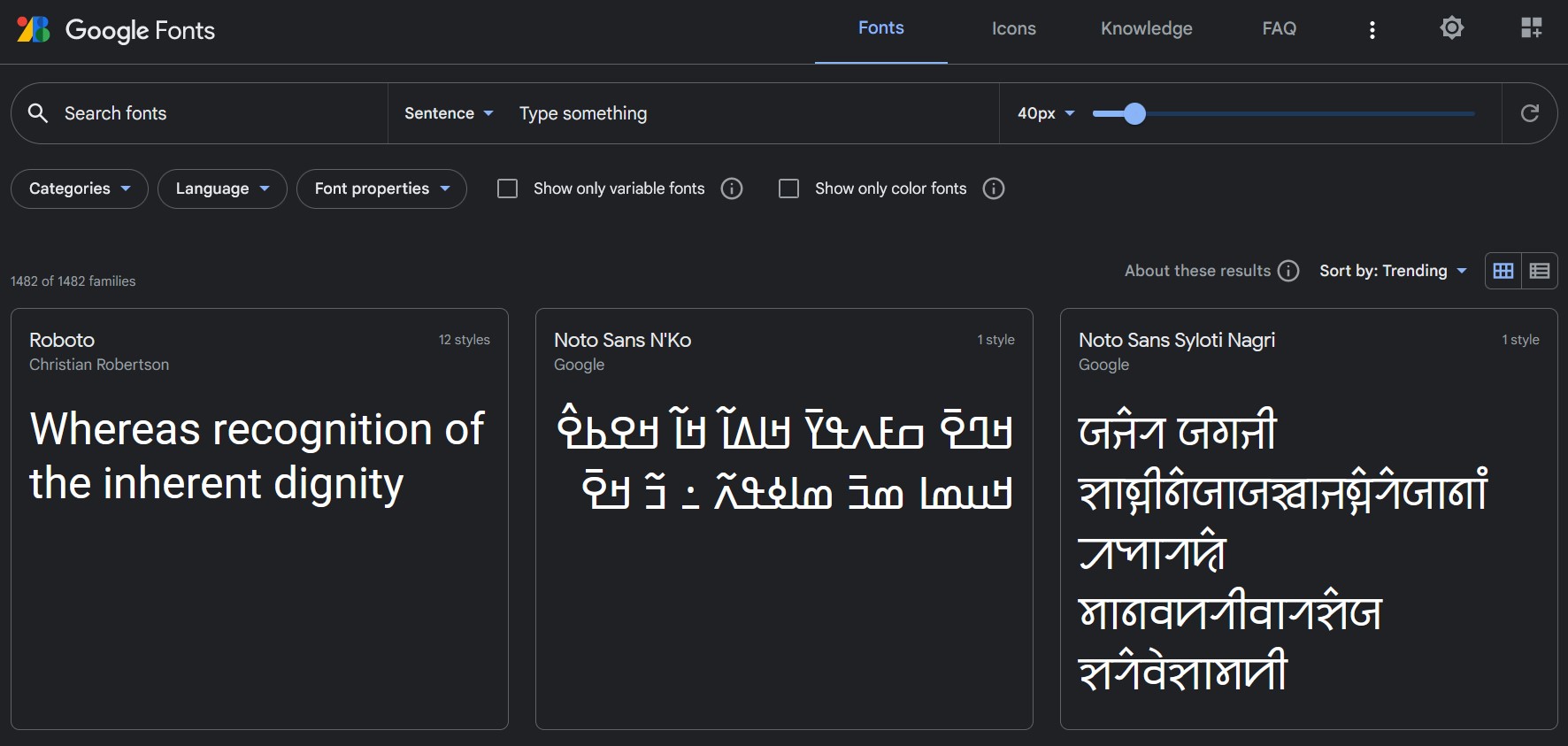Screen dimensions: 1568x746
Task: Click 1 style label on Syloti Nagri card
Action: [x=1521, y=340]
